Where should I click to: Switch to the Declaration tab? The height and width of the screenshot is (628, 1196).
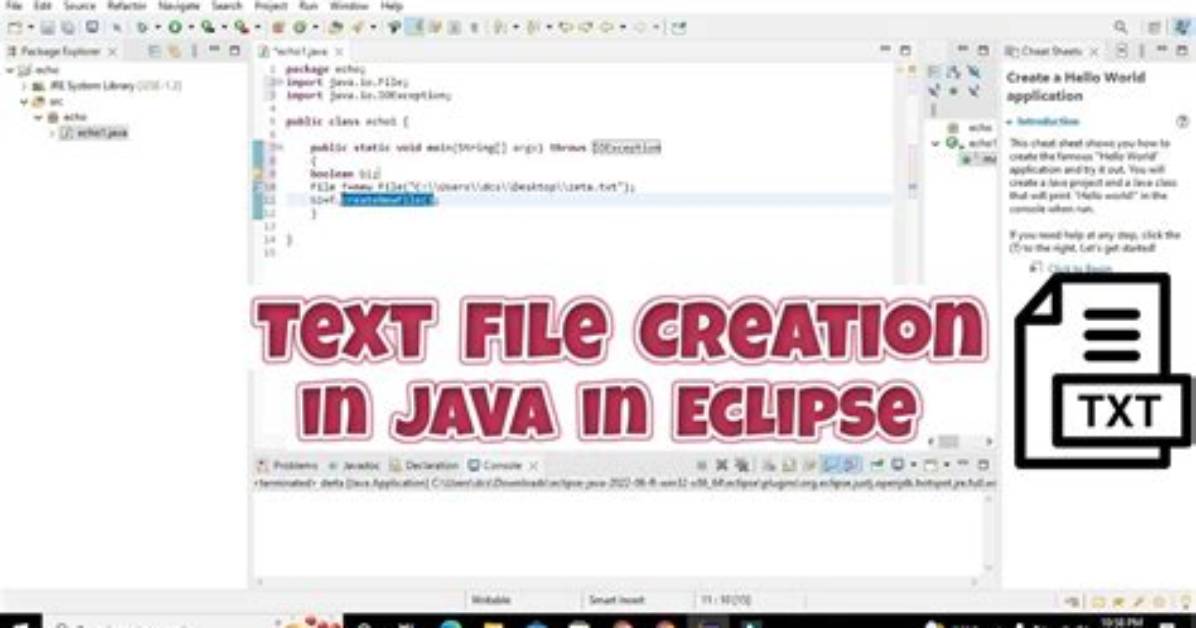coord(425,465)
